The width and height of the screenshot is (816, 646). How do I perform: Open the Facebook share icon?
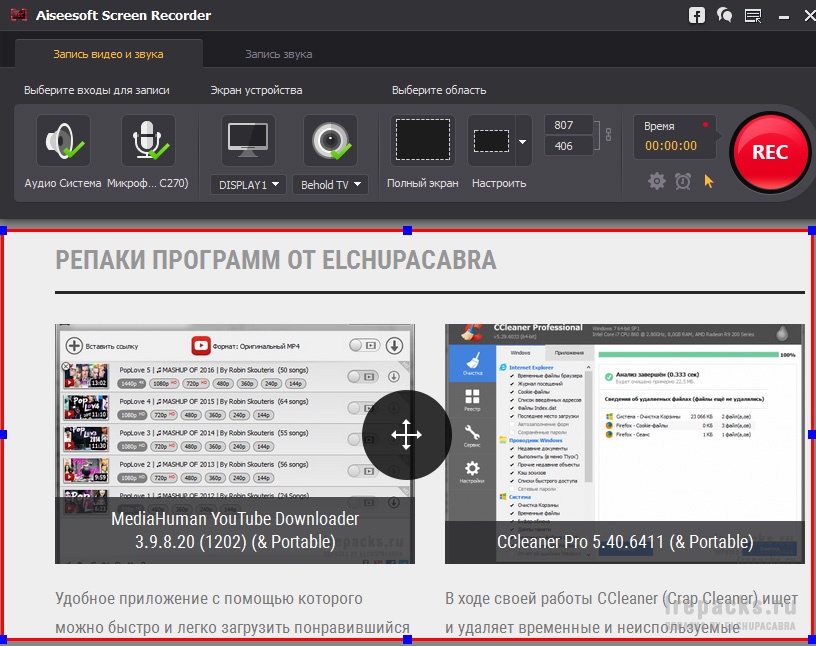tap(696, 16)
